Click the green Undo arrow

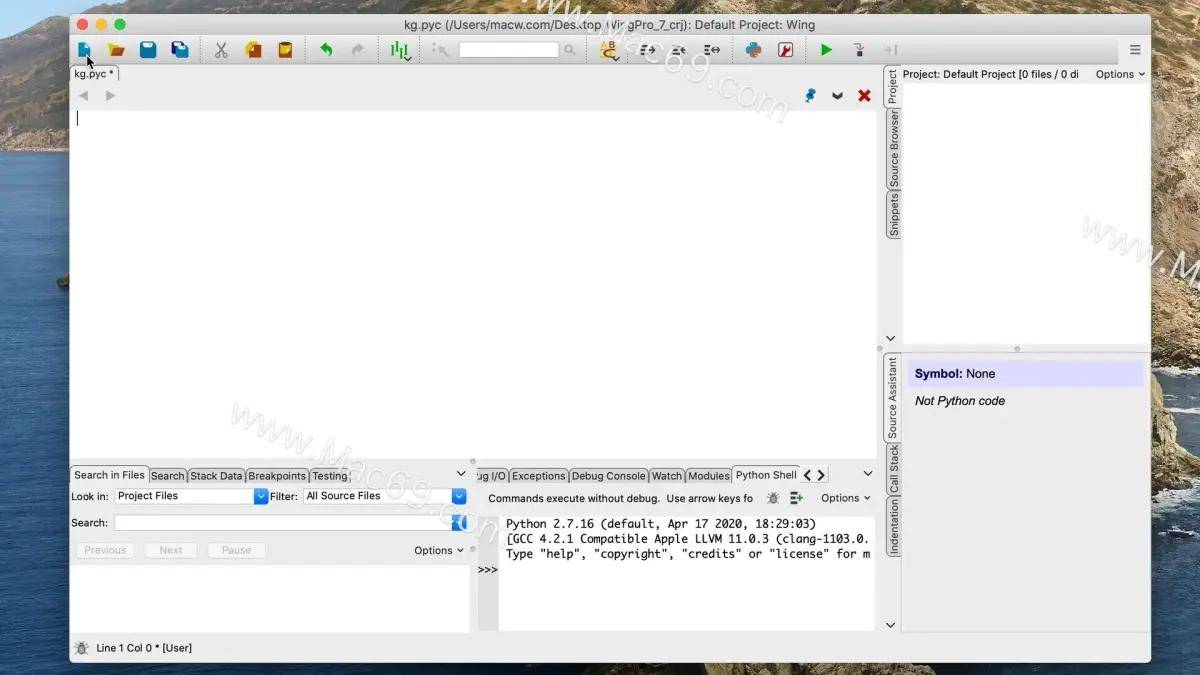click(326, 49)
